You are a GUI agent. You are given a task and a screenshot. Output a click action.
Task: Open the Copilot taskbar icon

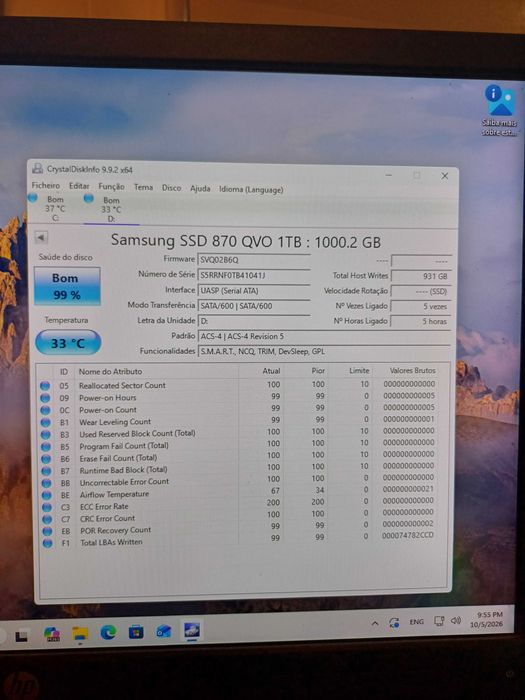(52, 634)
